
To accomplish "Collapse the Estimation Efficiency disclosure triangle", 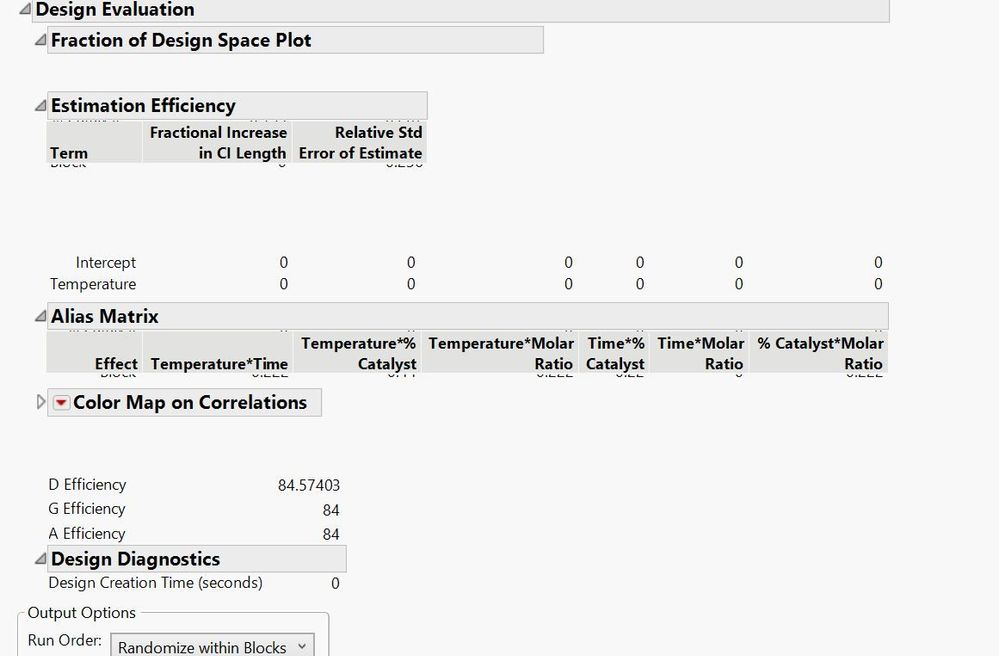I will coord(40,106).
